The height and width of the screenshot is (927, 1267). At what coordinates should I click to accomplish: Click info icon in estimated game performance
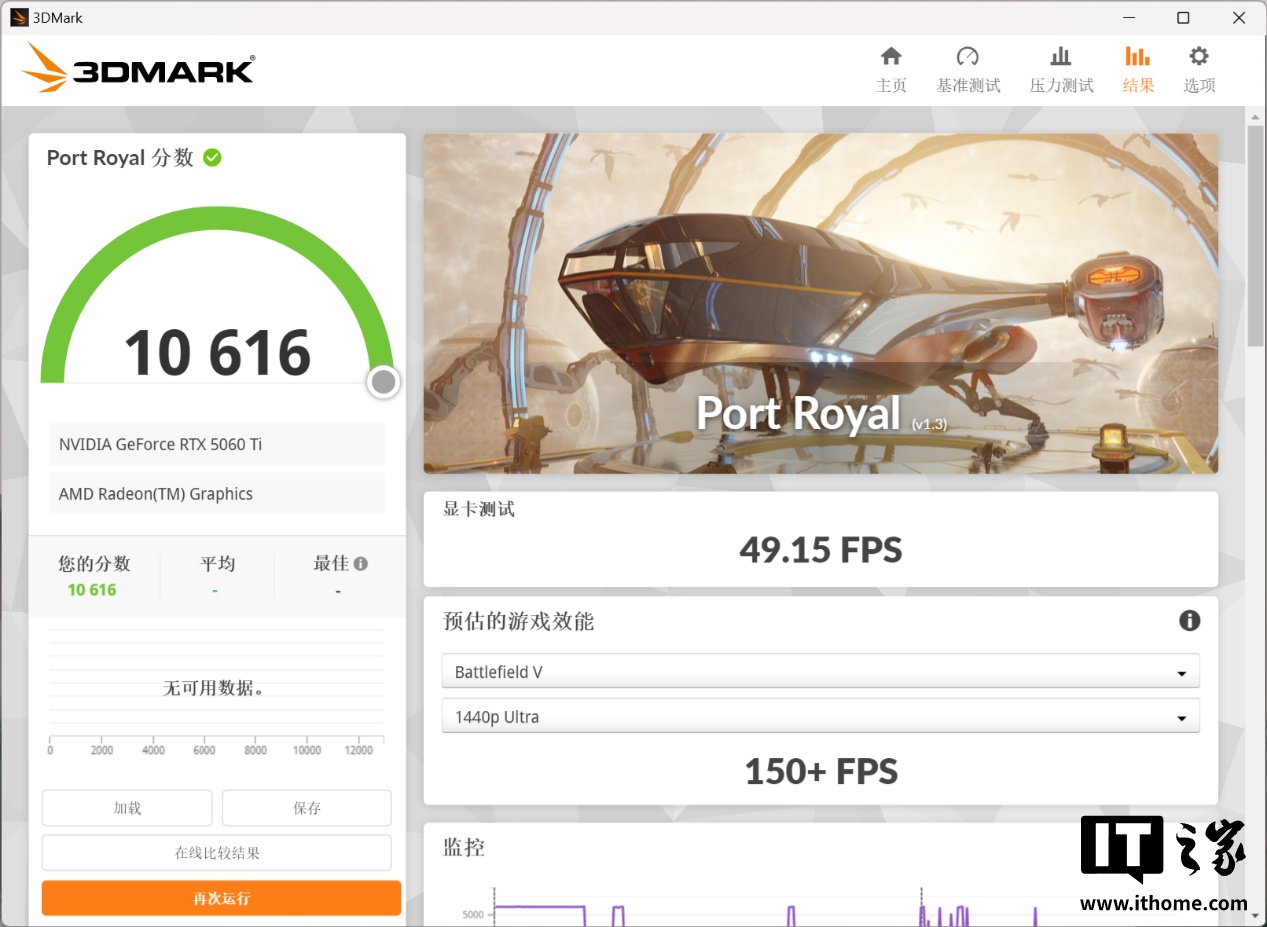click(x=1189, y=621)
